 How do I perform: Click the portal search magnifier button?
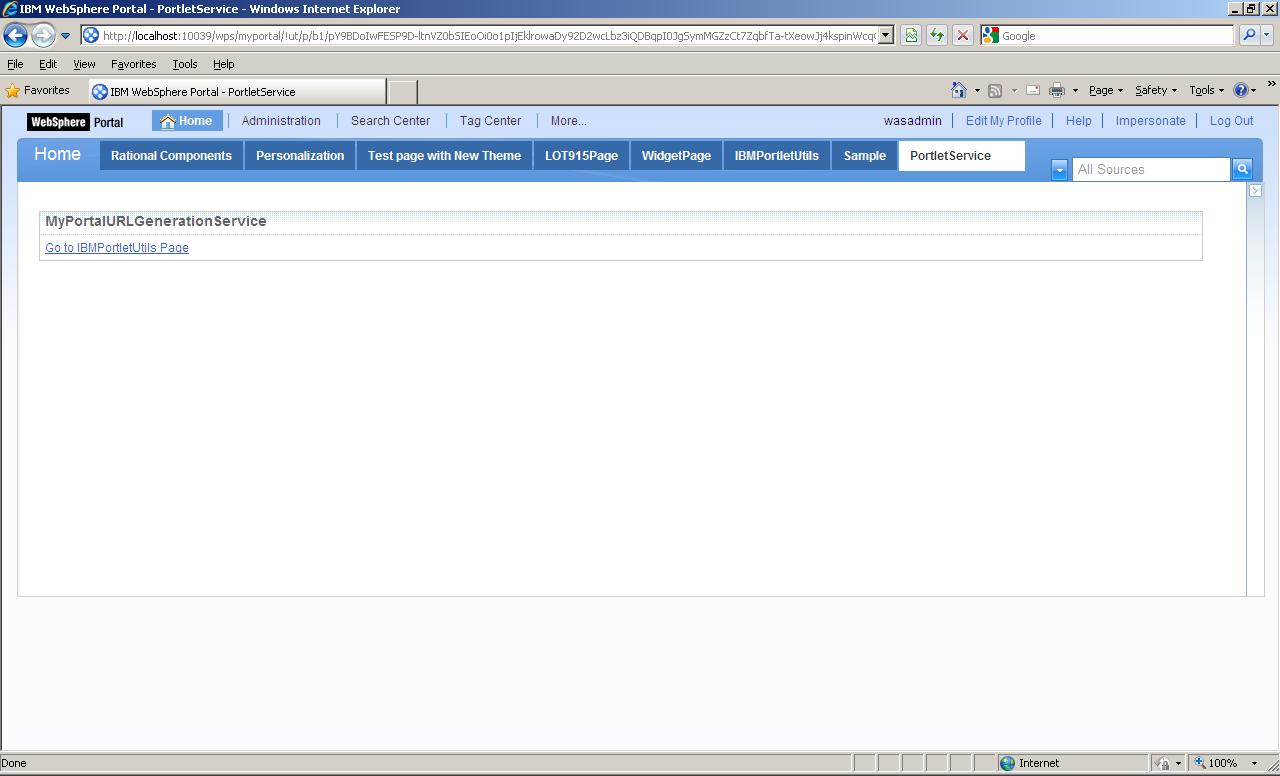(1242, 170)
